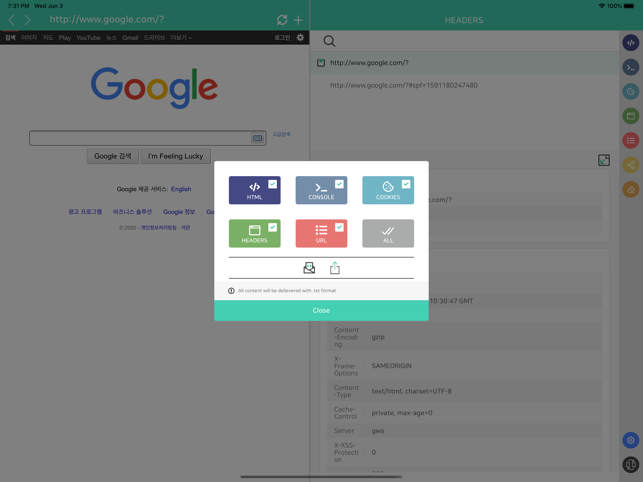
Task: Open 개인정보처리방침 privacy link
Action: tap(159, 228)
